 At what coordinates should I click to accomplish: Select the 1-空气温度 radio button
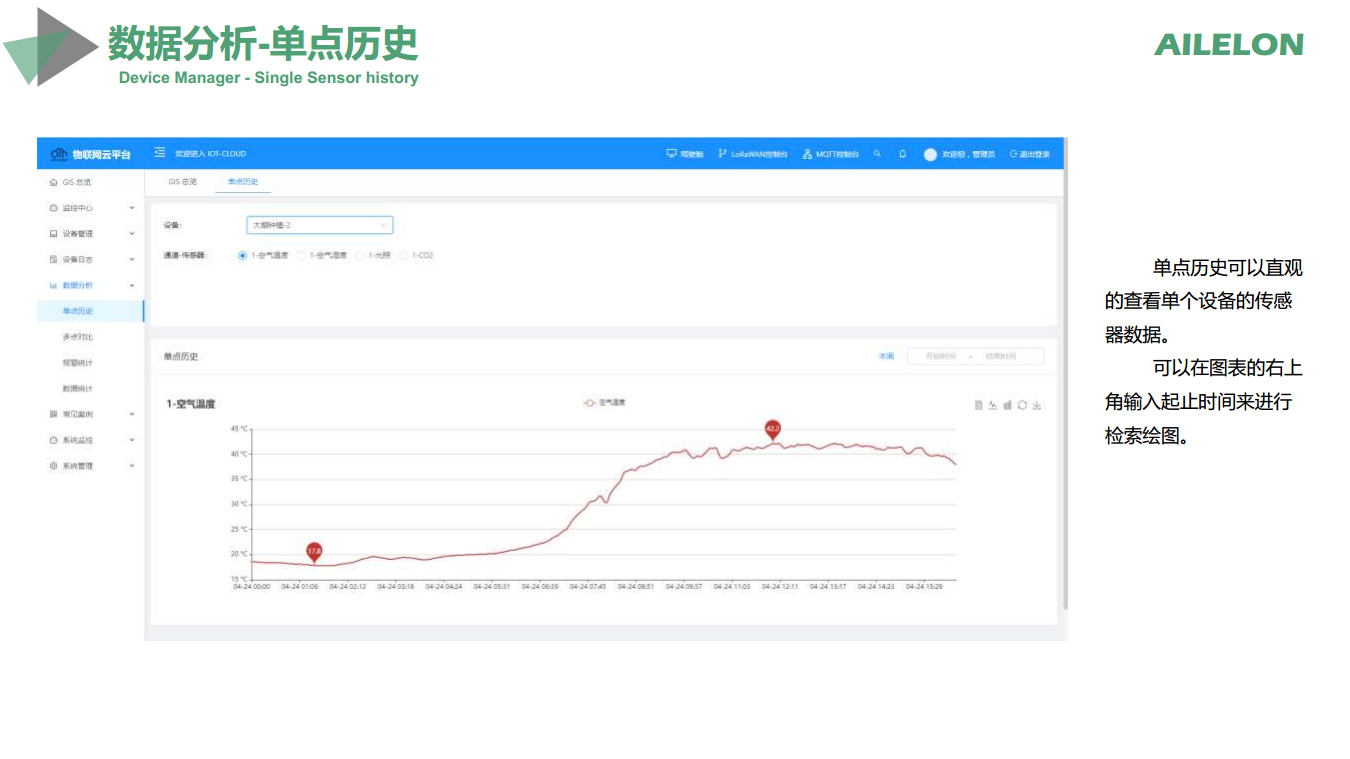(x=242, y=256)
